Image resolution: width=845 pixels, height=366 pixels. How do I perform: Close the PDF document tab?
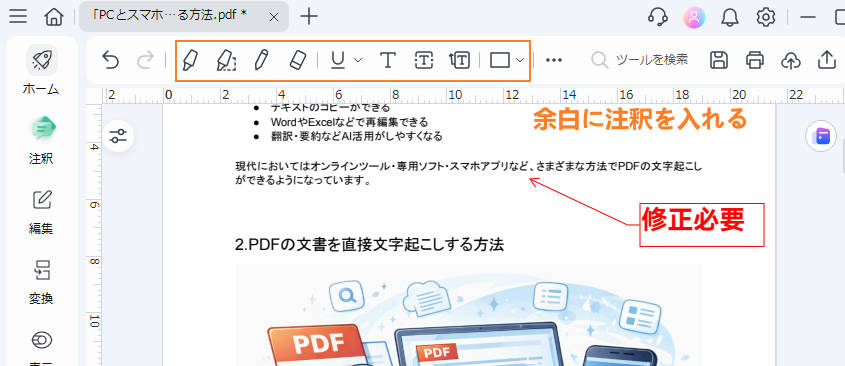pos(273,17)
